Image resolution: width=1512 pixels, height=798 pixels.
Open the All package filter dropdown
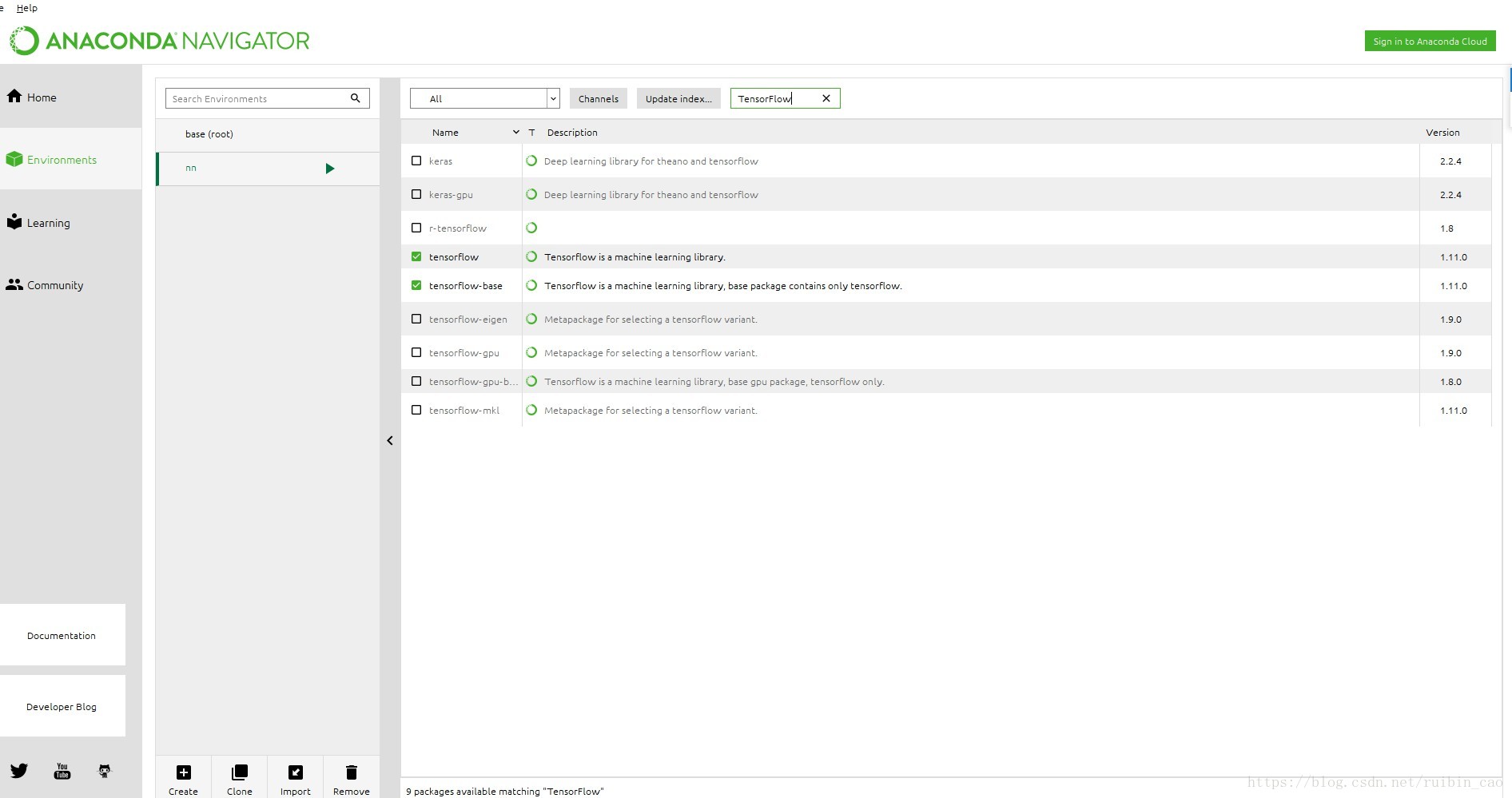485,98
